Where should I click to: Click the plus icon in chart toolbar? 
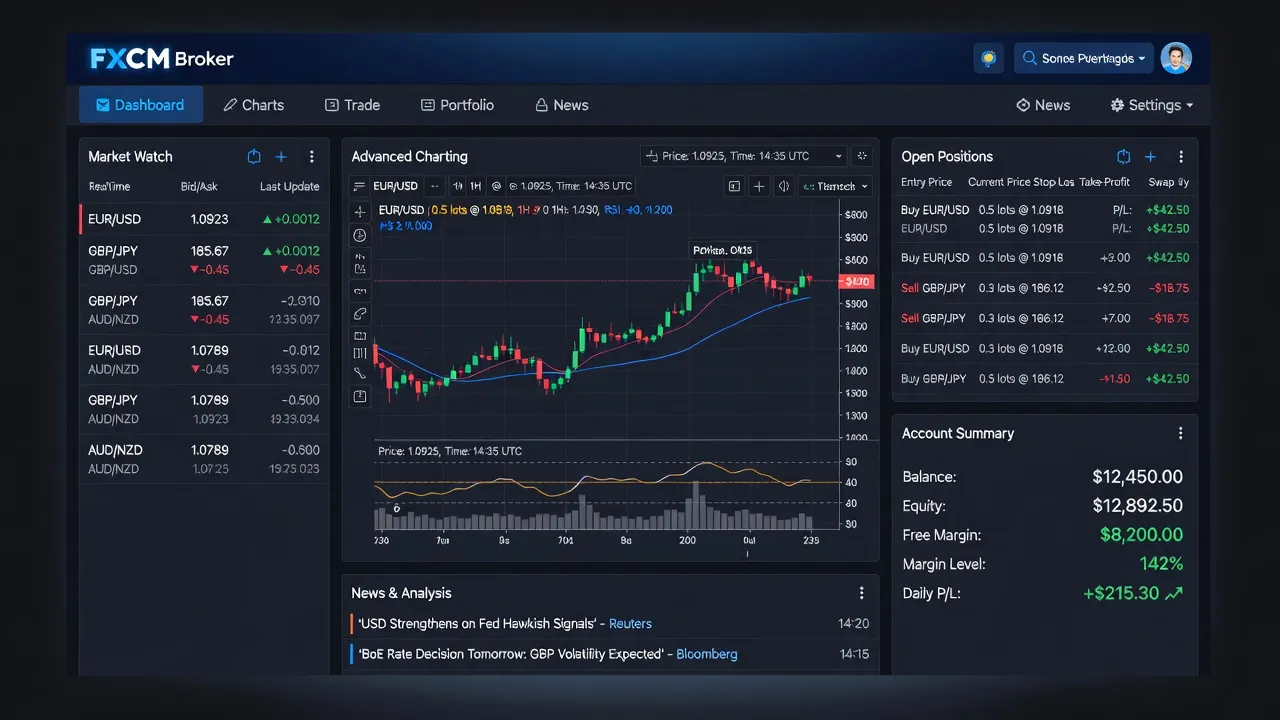pos(759,186)
